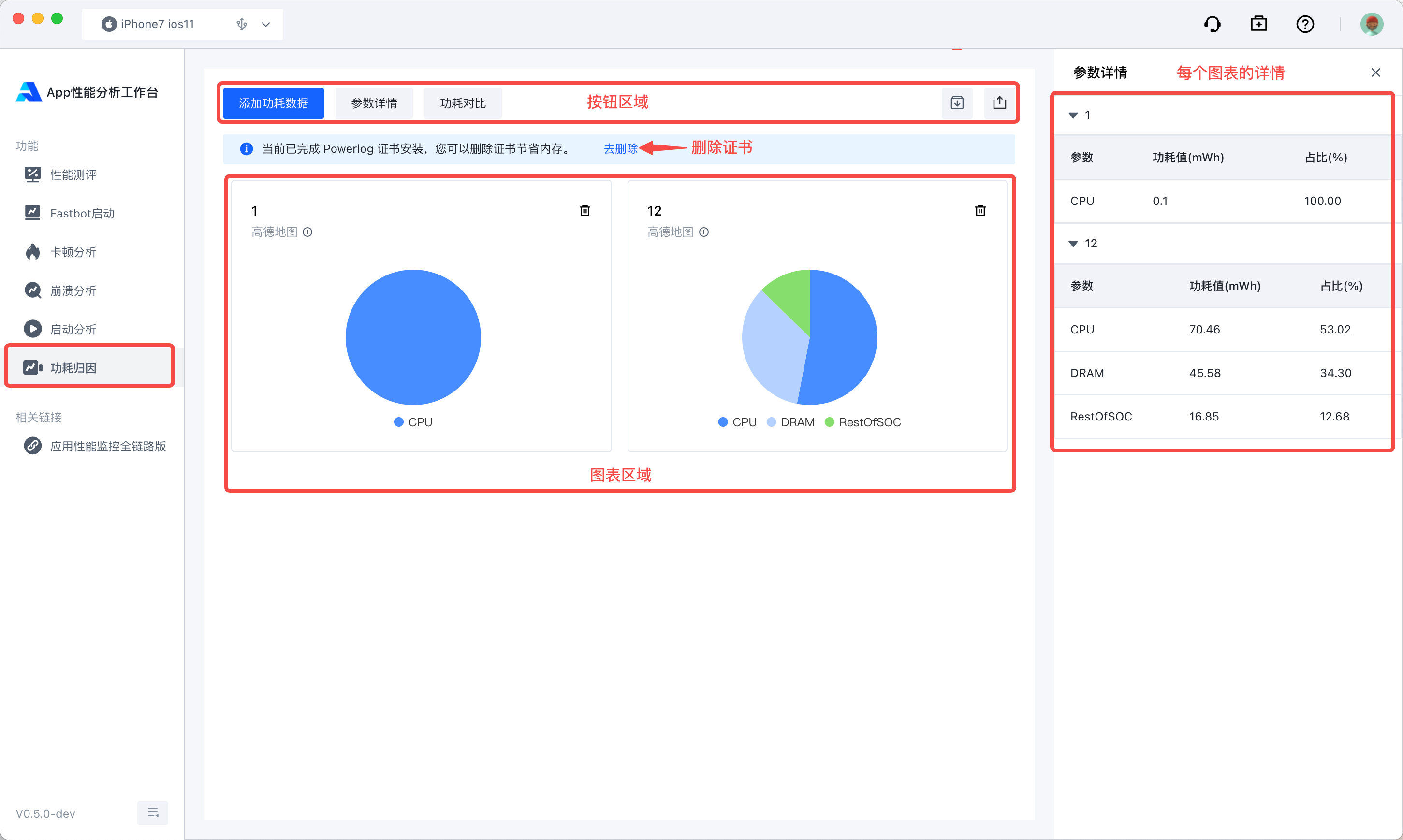
Task: Toggle CPU legend in chart 12
Action: [737, 422]
